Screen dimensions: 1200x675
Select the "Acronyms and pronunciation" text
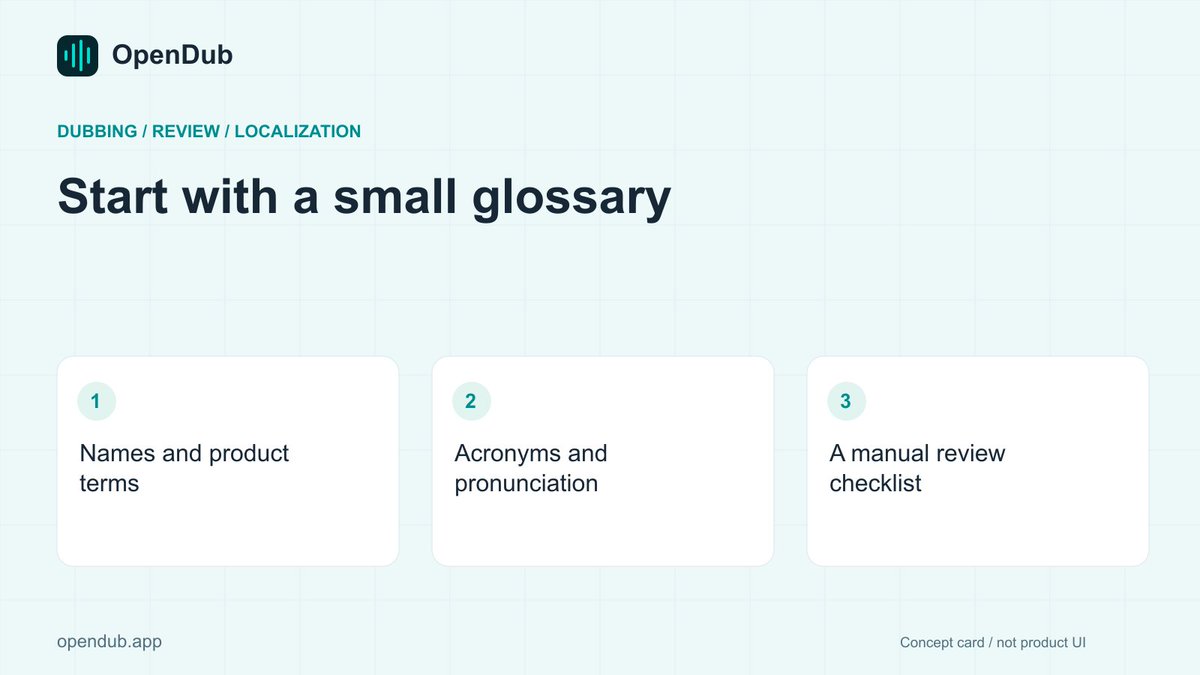pos(531,468)
